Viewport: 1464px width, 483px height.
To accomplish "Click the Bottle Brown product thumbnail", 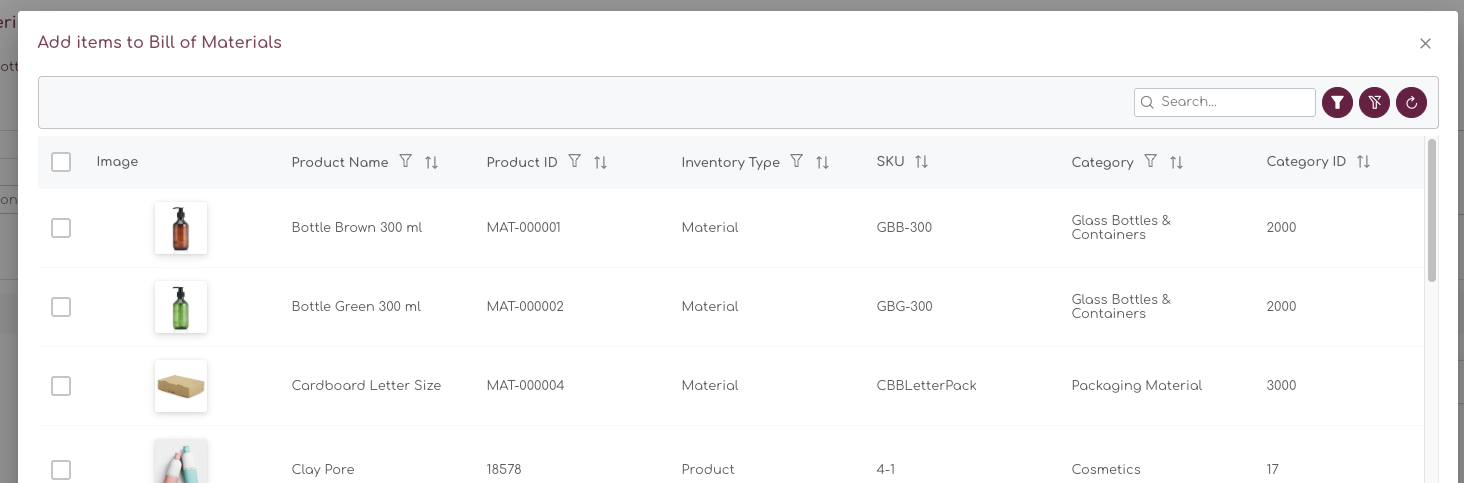I will tap(181, 228).
